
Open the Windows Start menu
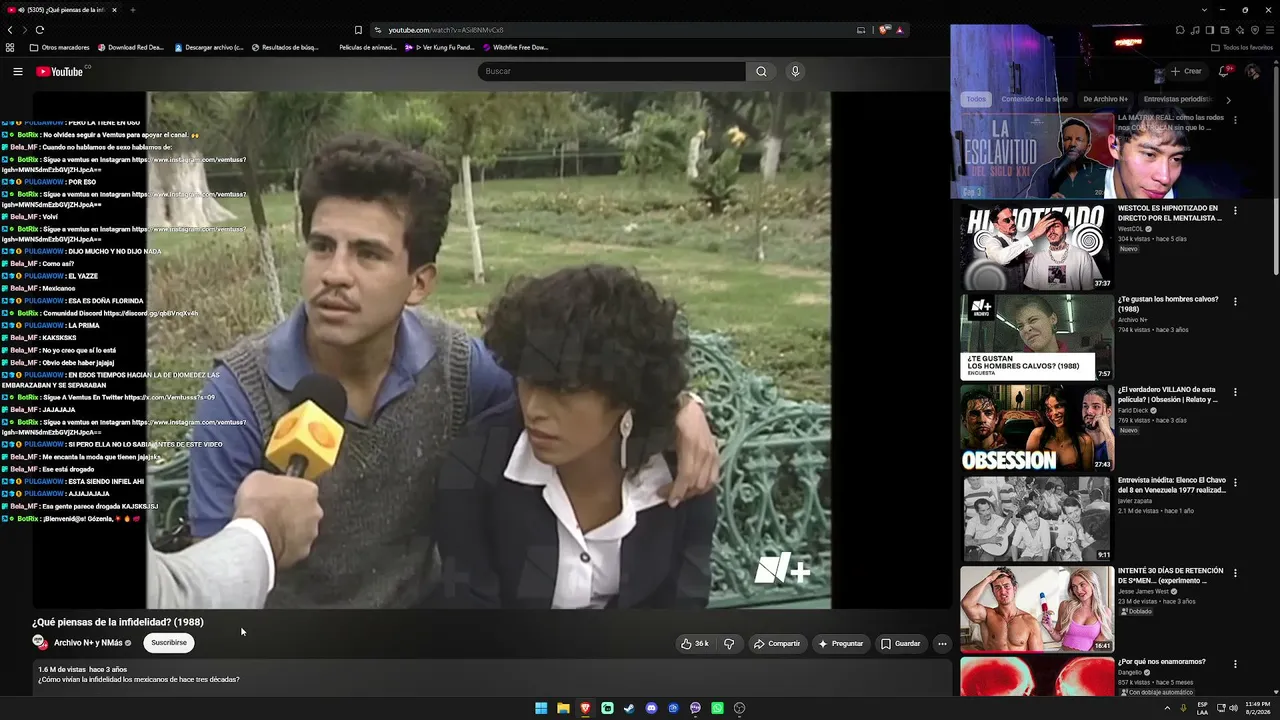(541, 708)
